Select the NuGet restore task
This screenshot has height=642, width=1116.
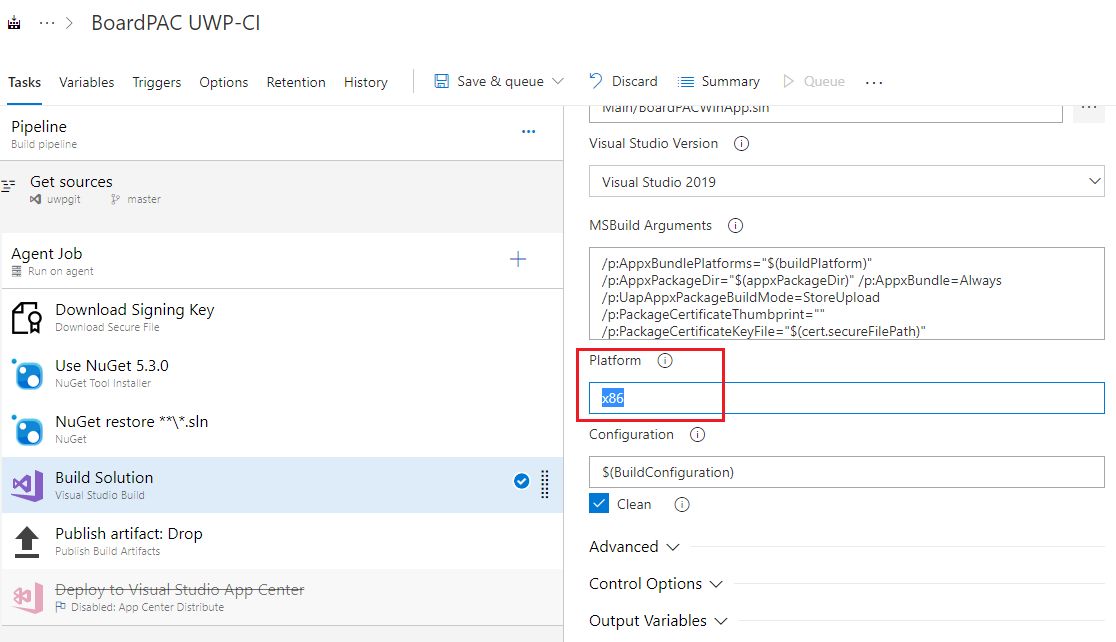[282, 429]
